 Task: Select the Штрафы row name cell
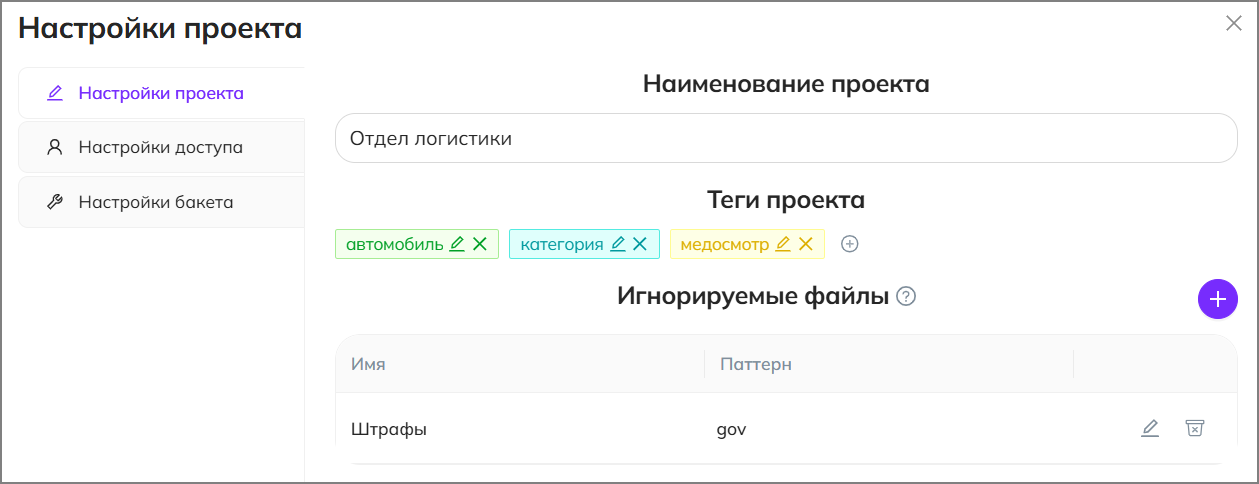coord(389,430)
